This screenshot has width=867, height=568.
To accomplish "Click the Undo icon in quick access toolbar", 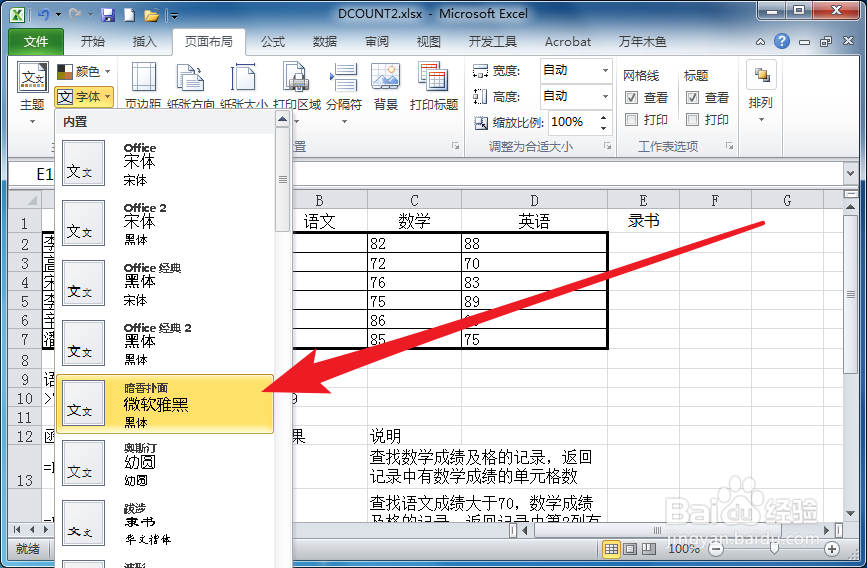I will 43,15.
